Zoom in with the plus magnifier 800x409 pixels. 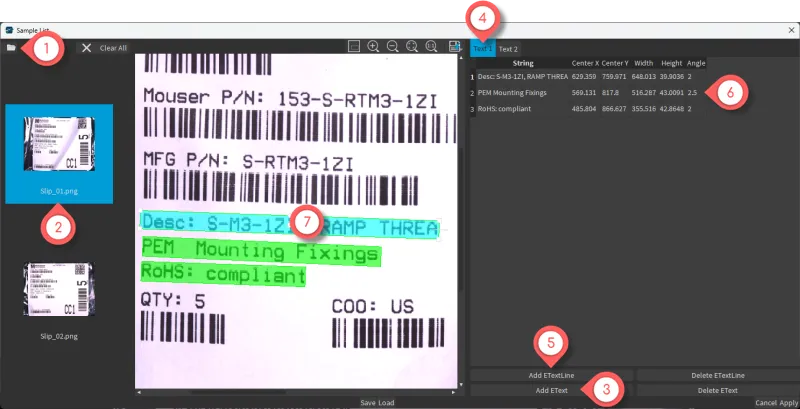[373, 46]
